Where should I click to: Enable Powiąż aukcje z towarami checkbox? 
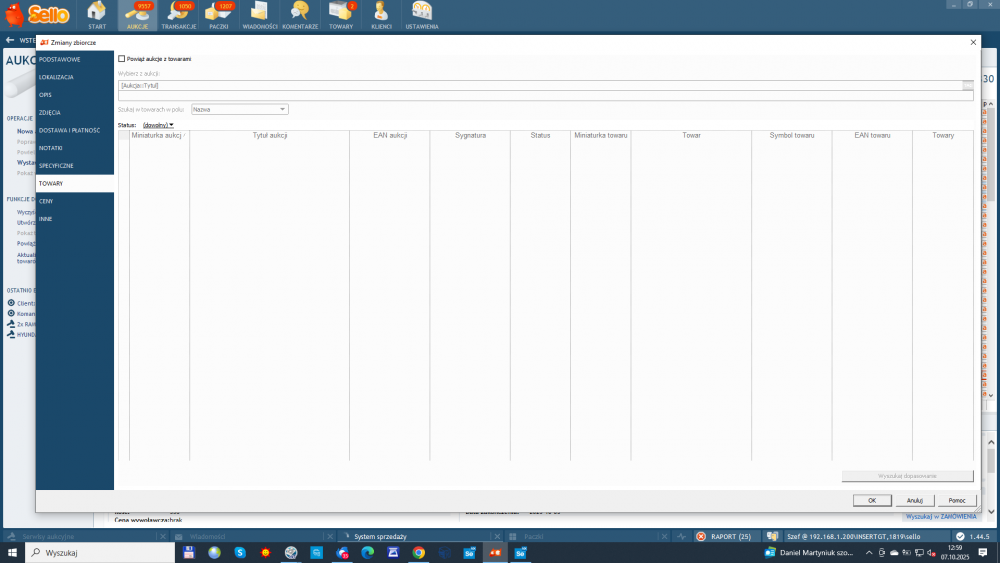(122, 59)
